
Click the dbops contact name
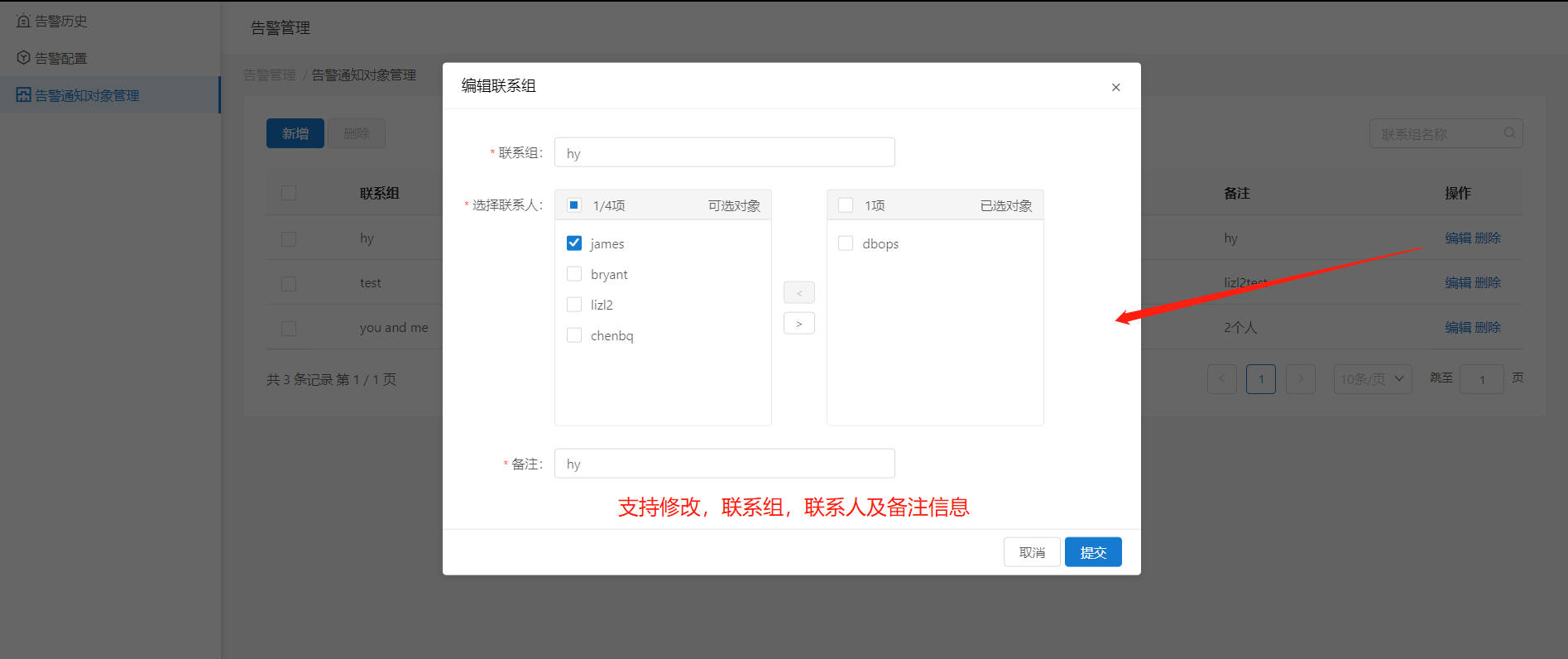click(x=880, y=243)
